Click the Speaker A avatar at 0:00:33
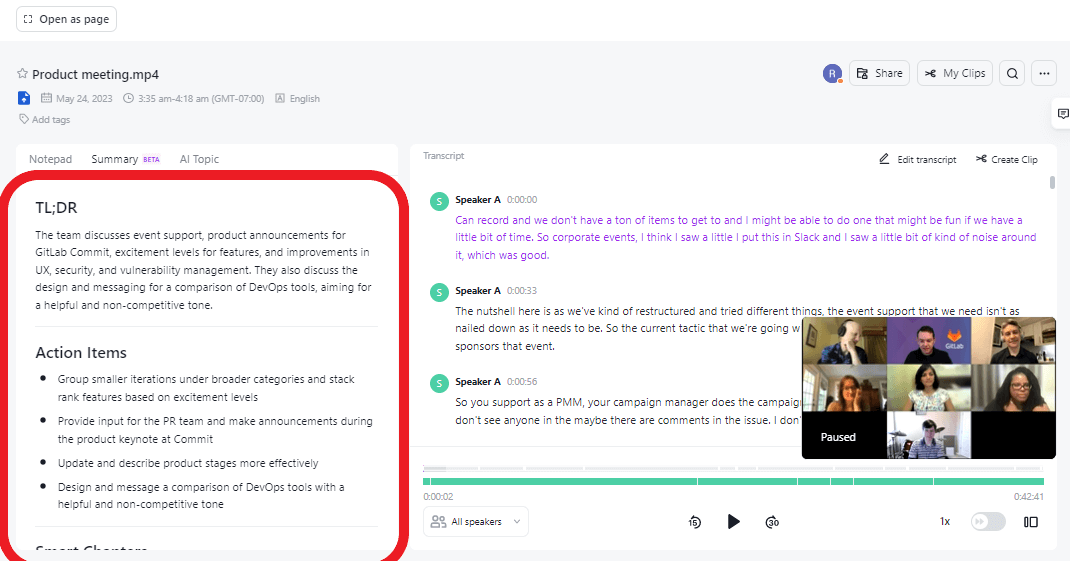The image size is (1070, 561). coord(439,292)
